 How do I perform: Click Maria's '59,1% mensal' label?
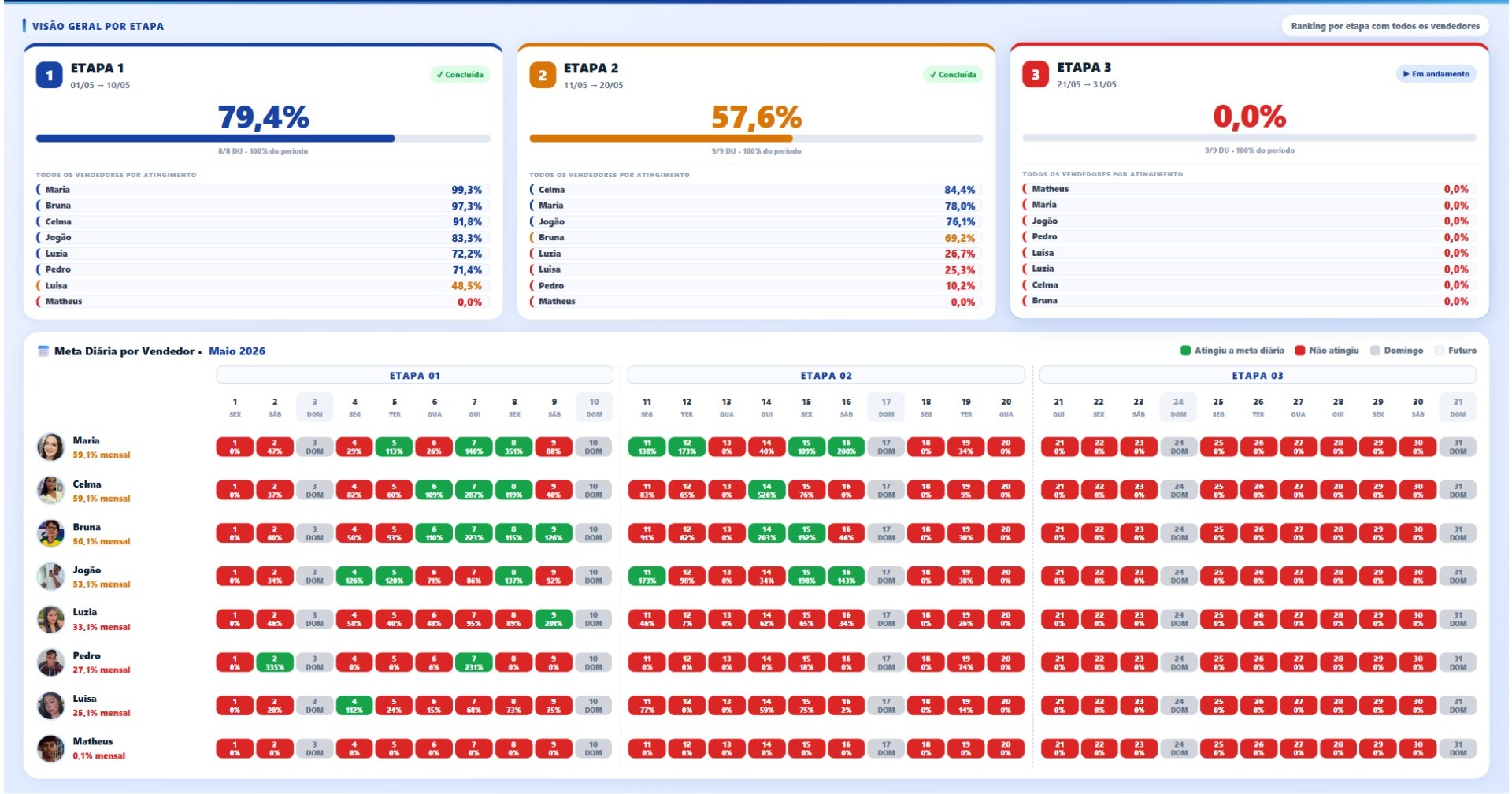102,455
